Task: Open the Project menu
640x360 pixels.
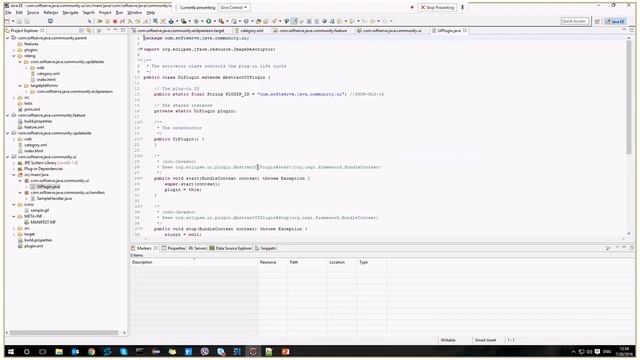Action: [x=105, y=13]
